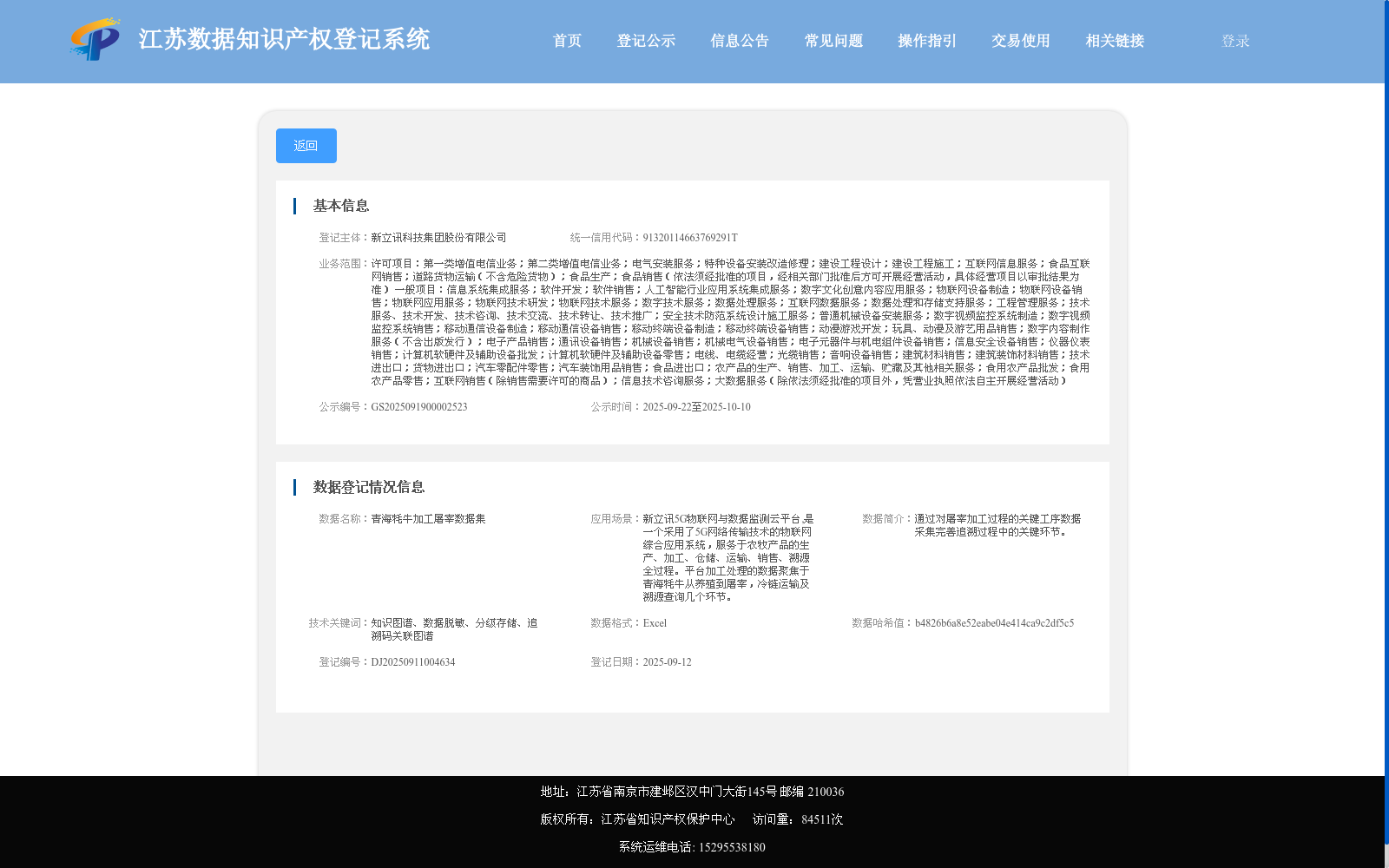
Task: Open the 登记公示 menu item
Action: click(646, 41)
